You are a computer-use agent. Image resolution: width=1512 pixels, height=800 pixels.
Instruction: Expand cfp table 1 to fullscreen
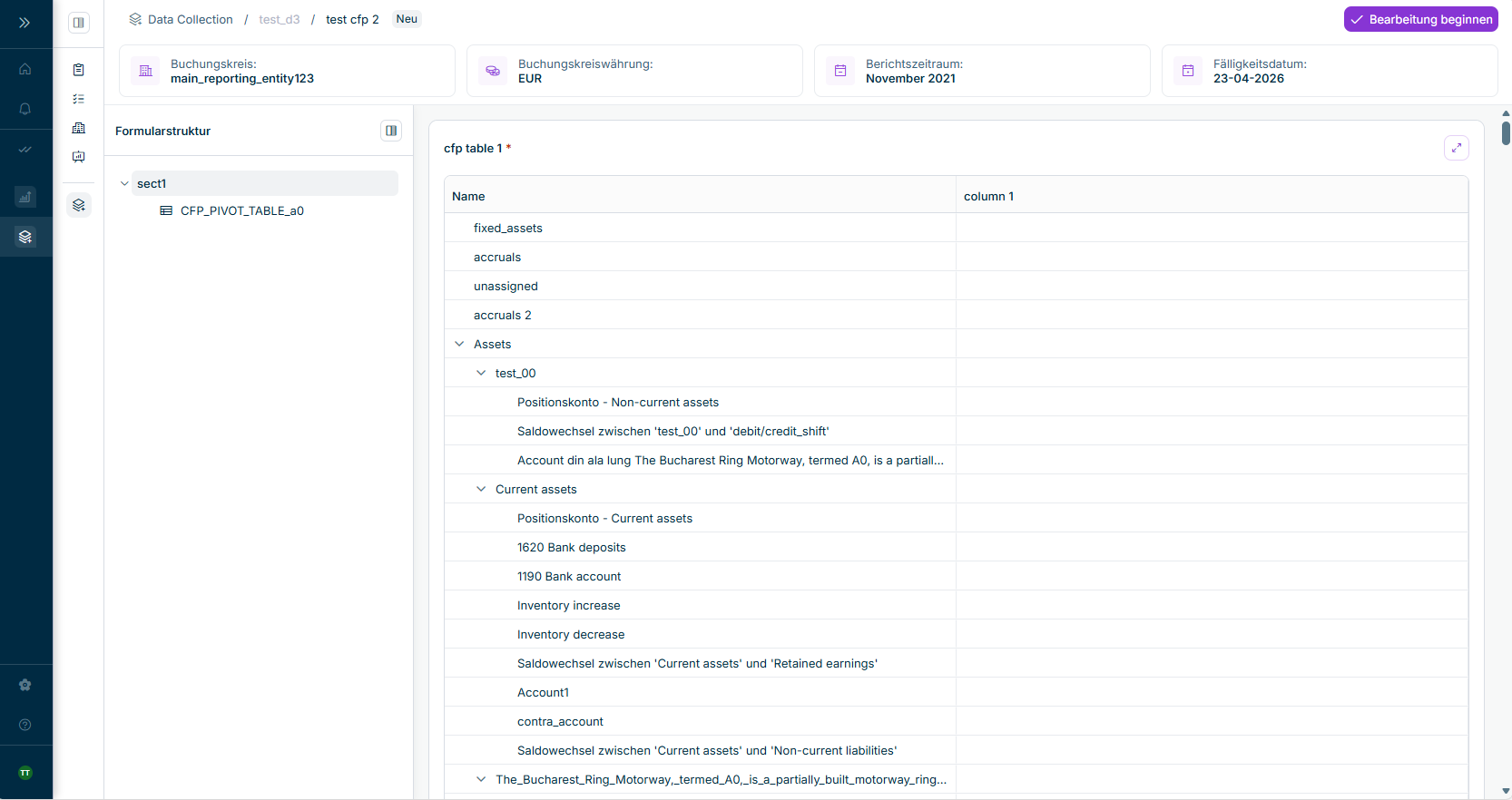(1456, 148)
